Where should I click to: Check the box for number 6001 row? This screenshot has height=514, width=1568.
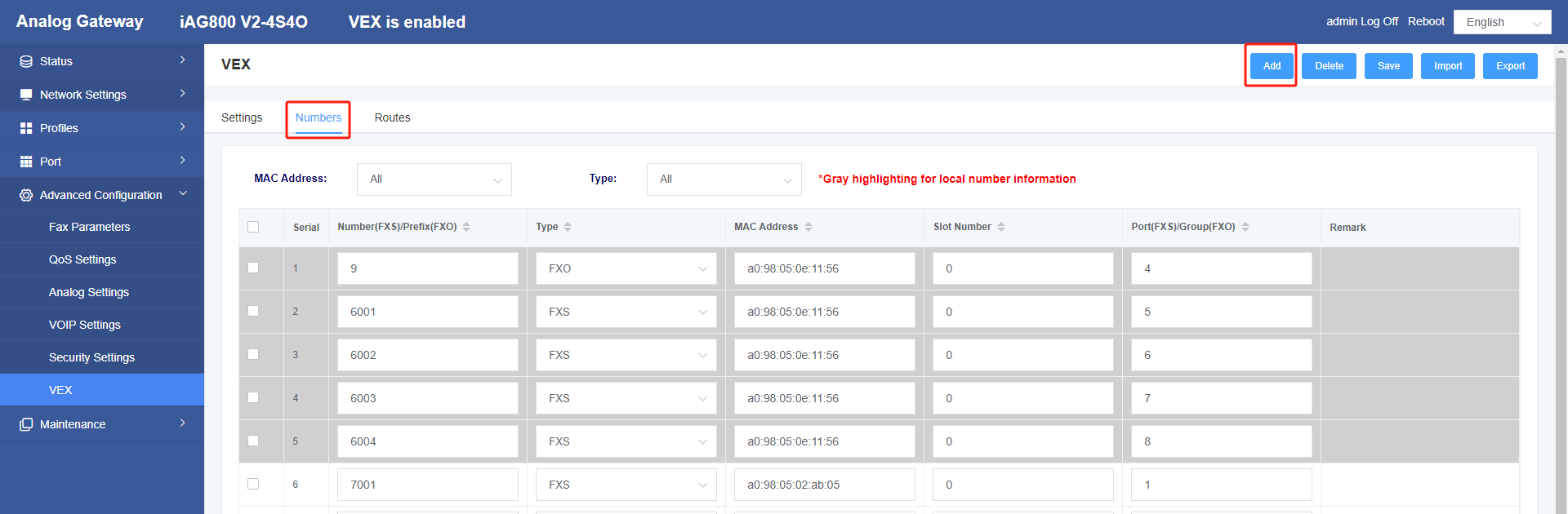[253, 311]
